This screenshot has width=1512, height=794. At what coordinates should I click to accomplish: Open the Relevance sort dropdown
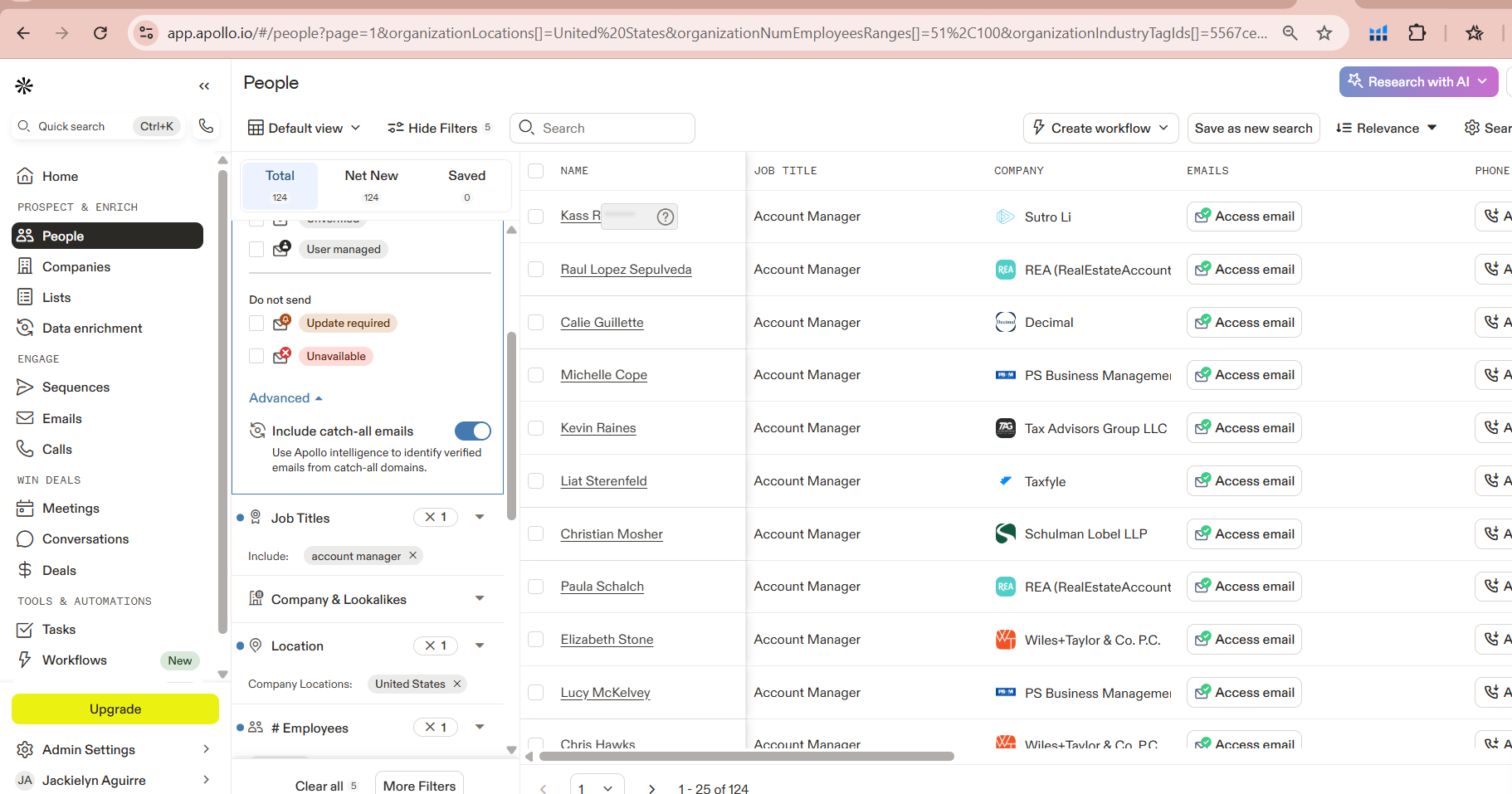pos(1386,128)
